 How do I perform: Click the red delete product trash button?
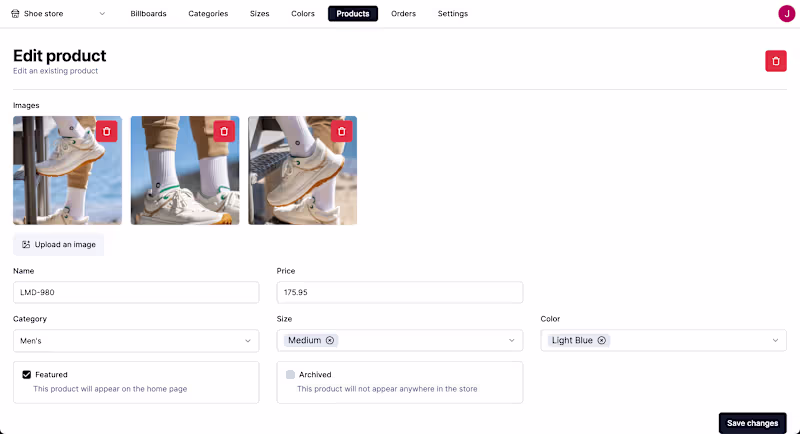pos(776,61)
